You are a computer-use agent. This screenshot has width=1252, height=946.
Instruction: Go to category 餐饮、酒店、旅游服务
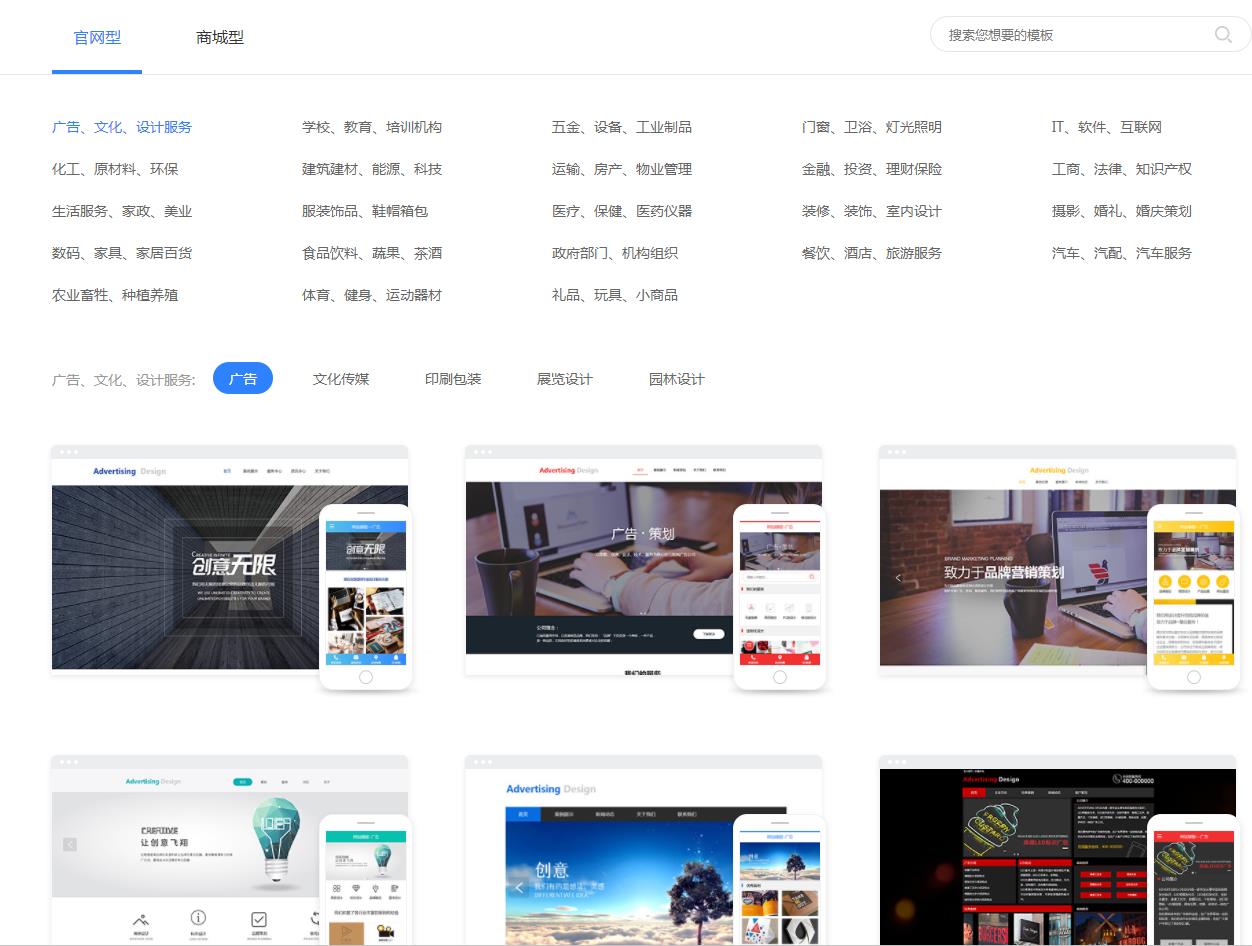[x=872, y=253]
